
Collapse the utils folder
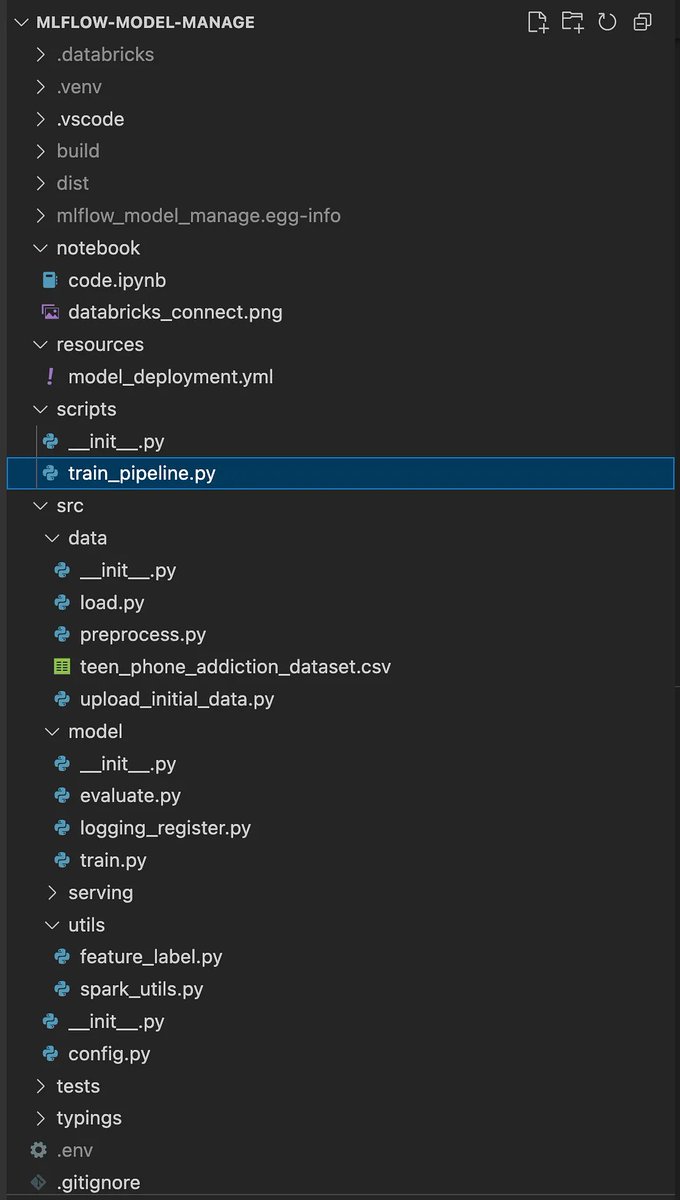point(52,925)
